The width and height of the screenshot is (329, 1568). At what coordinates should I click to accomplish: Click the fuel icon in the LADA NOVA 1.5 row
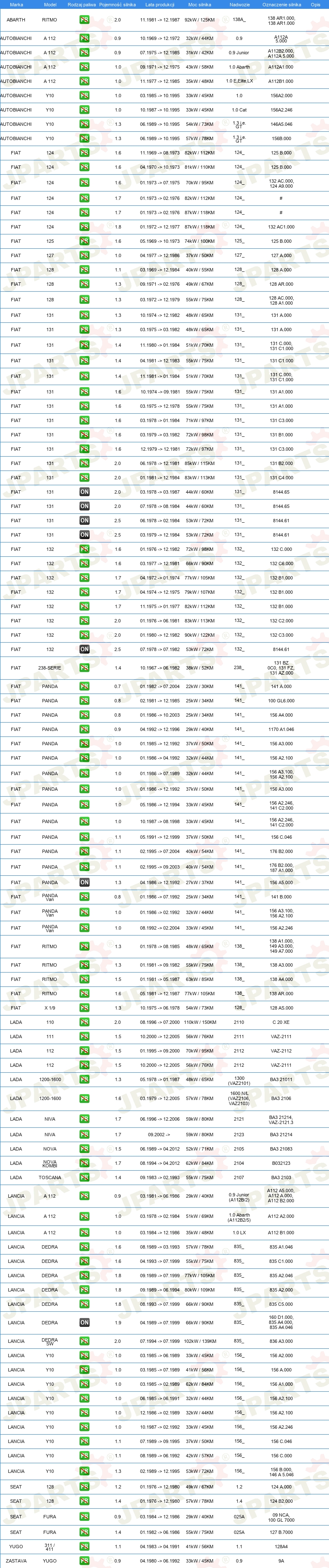(84, 1149)
